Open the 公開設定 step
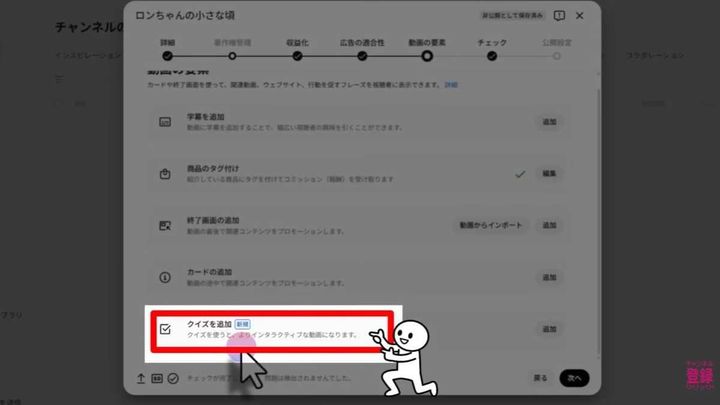This screenshot has width=720, height=405. (557, 56)
